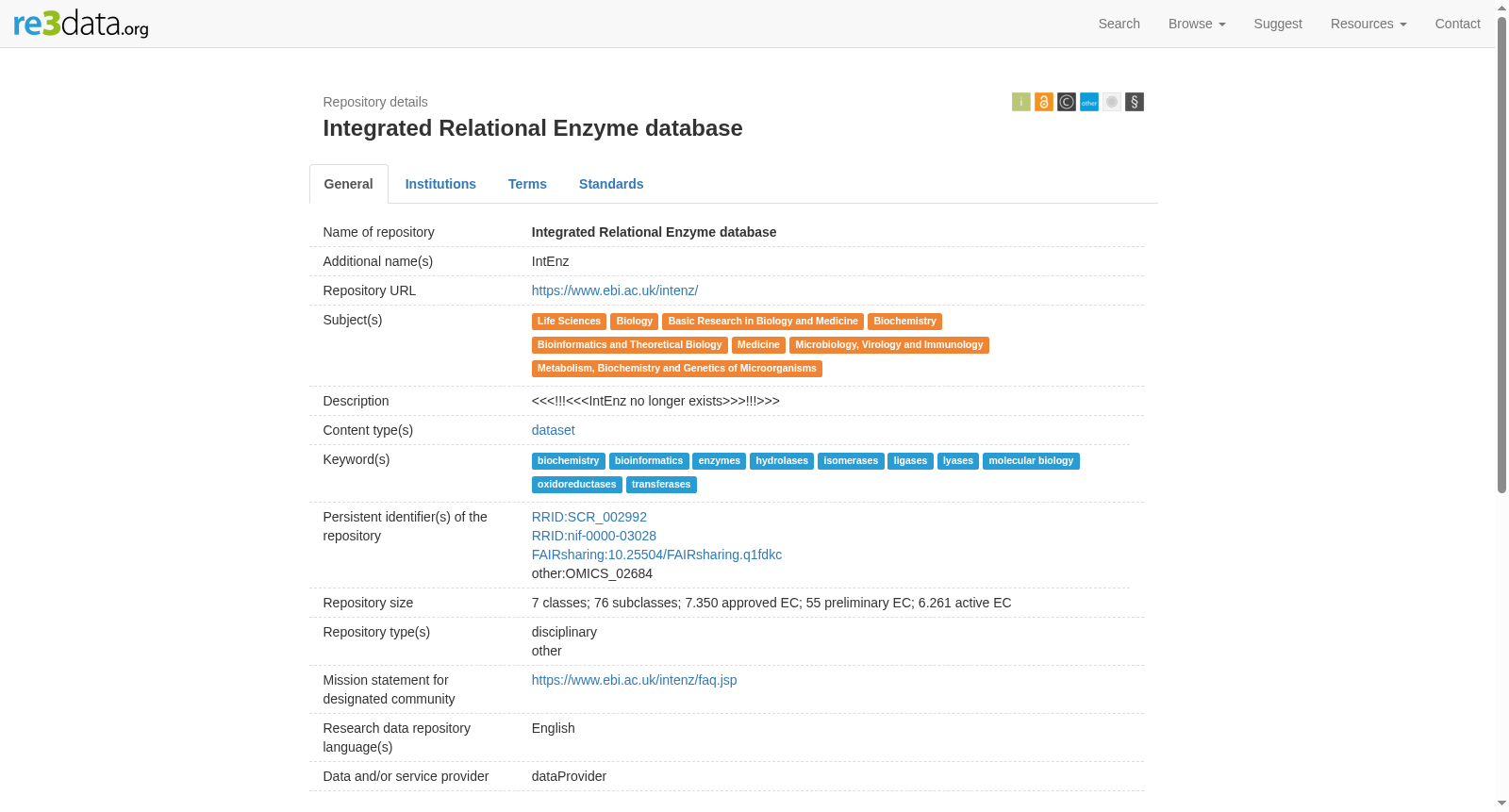Click 'Microbiology, Virology and Immunology' subject tag
Viewport: 1509px width, 812px height.
(889, 345)
